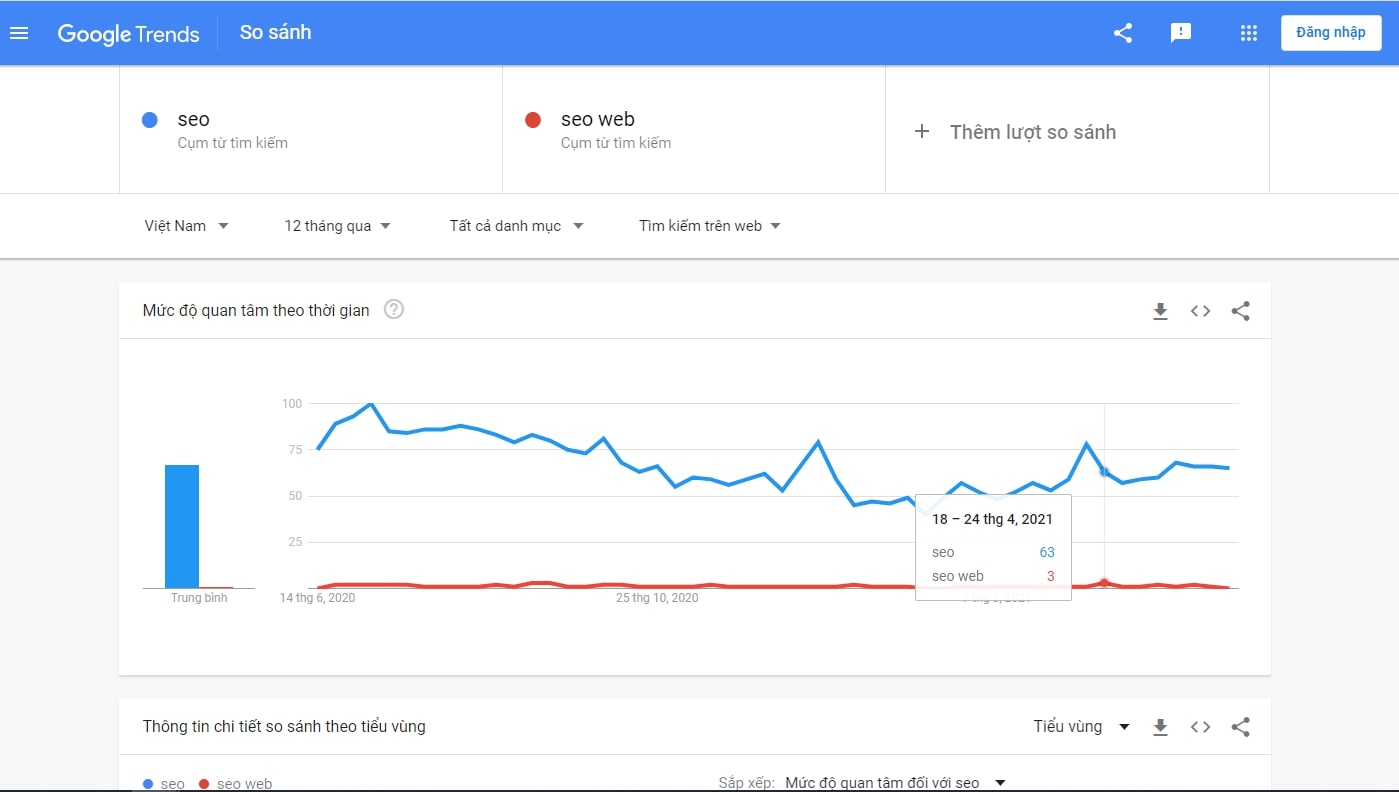1399x792 pixels.
Task: Open the Google apps grid
Action: 1248,33
